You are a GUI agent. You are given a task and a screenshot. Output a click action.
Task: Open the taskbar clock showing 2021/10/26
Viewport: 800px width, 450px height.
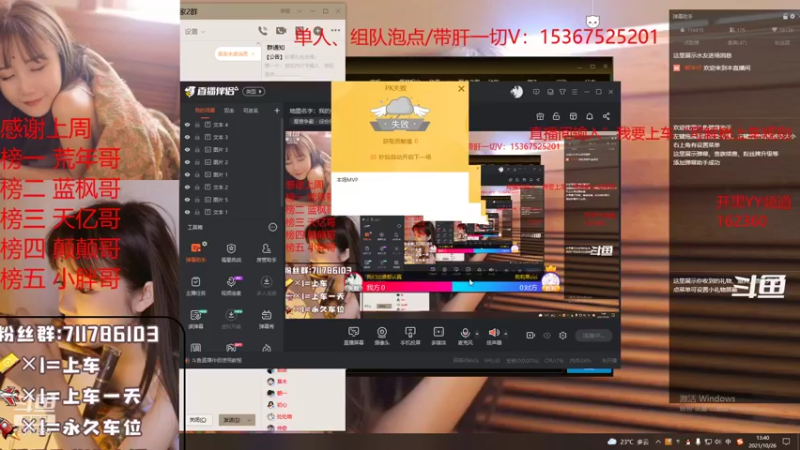pos(763,442)
